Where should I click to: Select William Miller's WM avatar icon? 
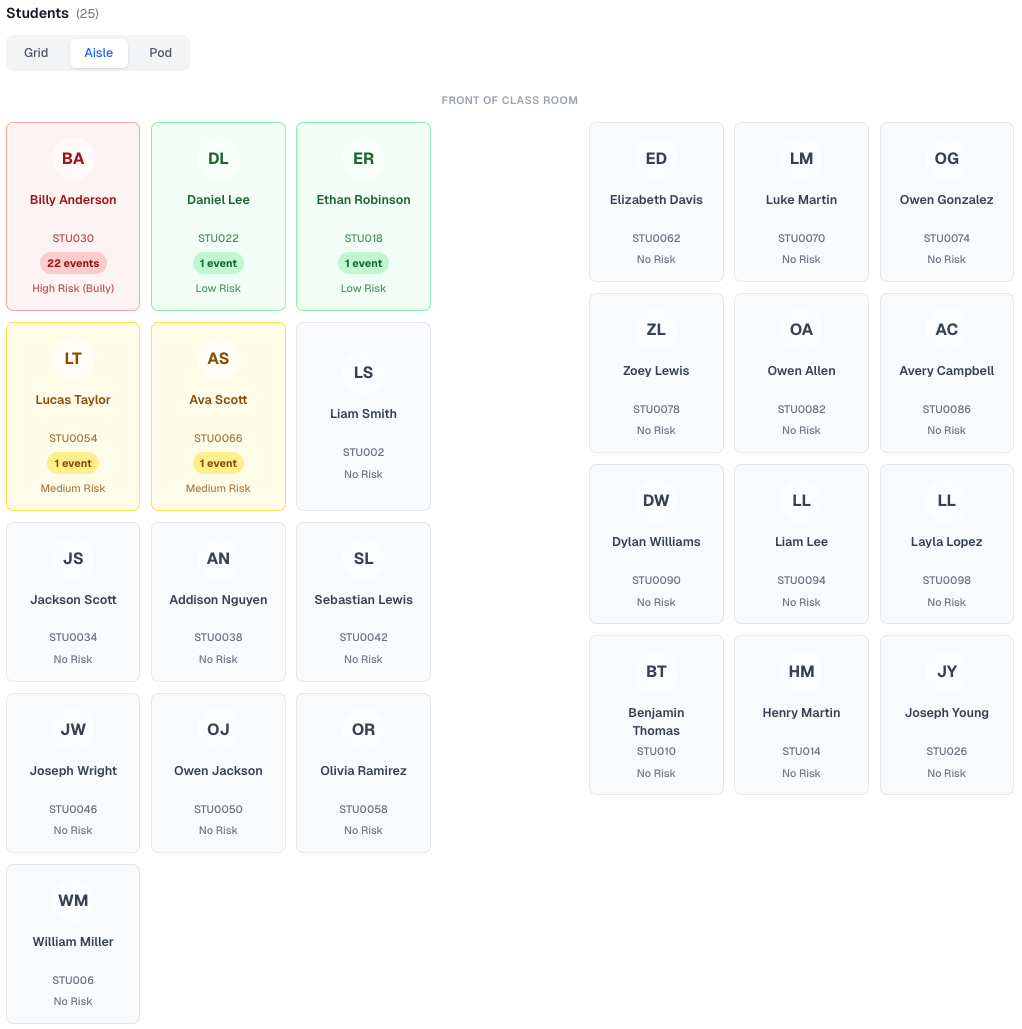(x=73, y=900)
